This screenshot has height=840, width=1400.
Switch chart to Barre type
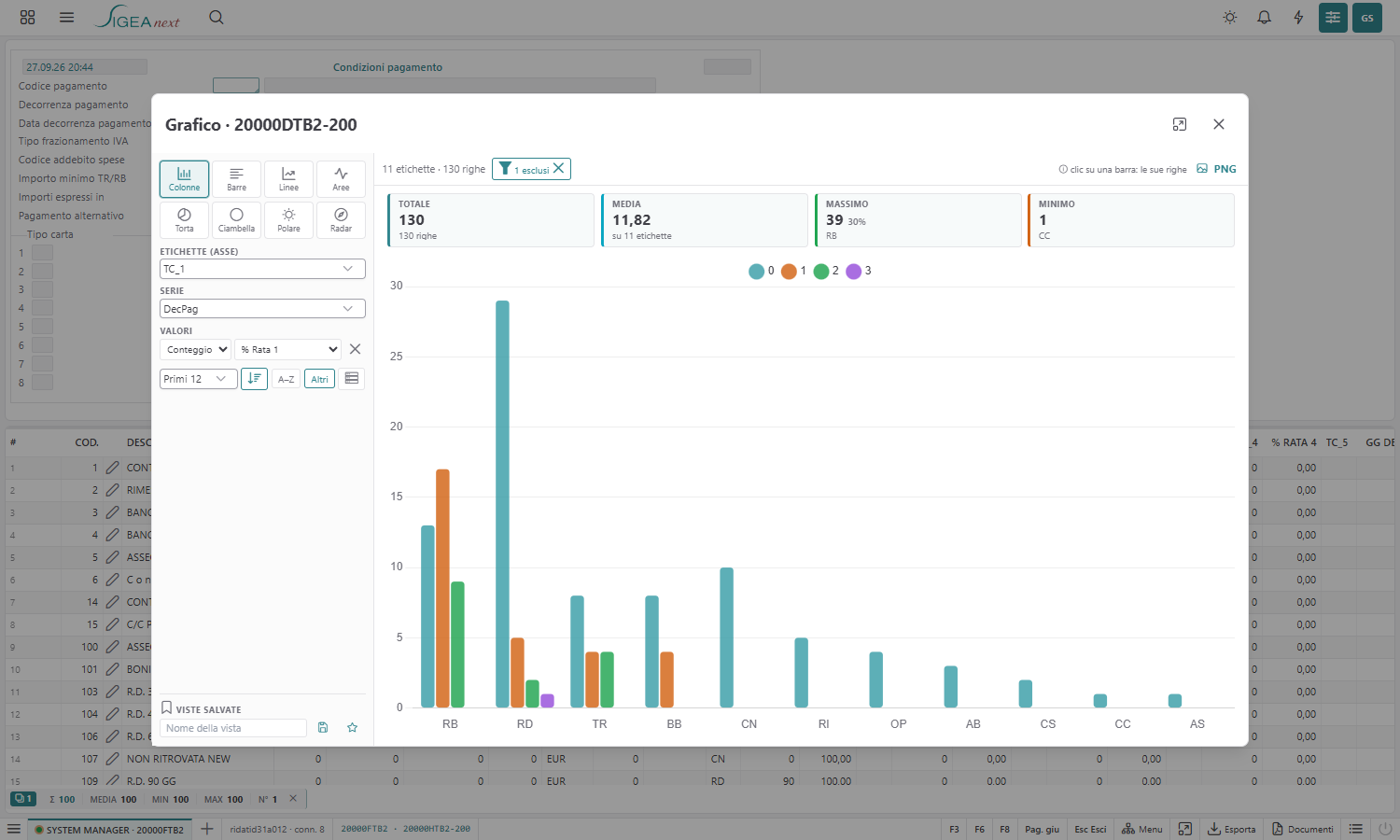click(x=236, y=179)
